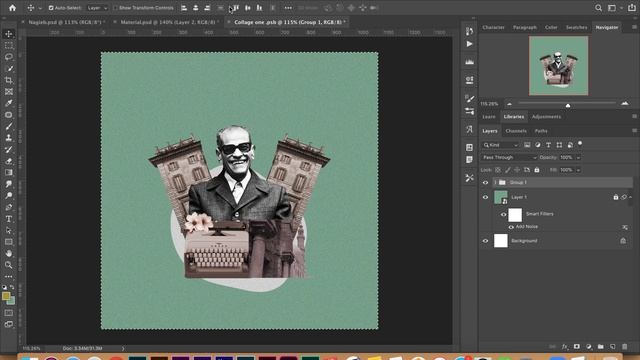Toggle the Add Noise filter visibility eye
Image resolution: width=640 pixels, height=360 pixels.
(x=511, y=227)
